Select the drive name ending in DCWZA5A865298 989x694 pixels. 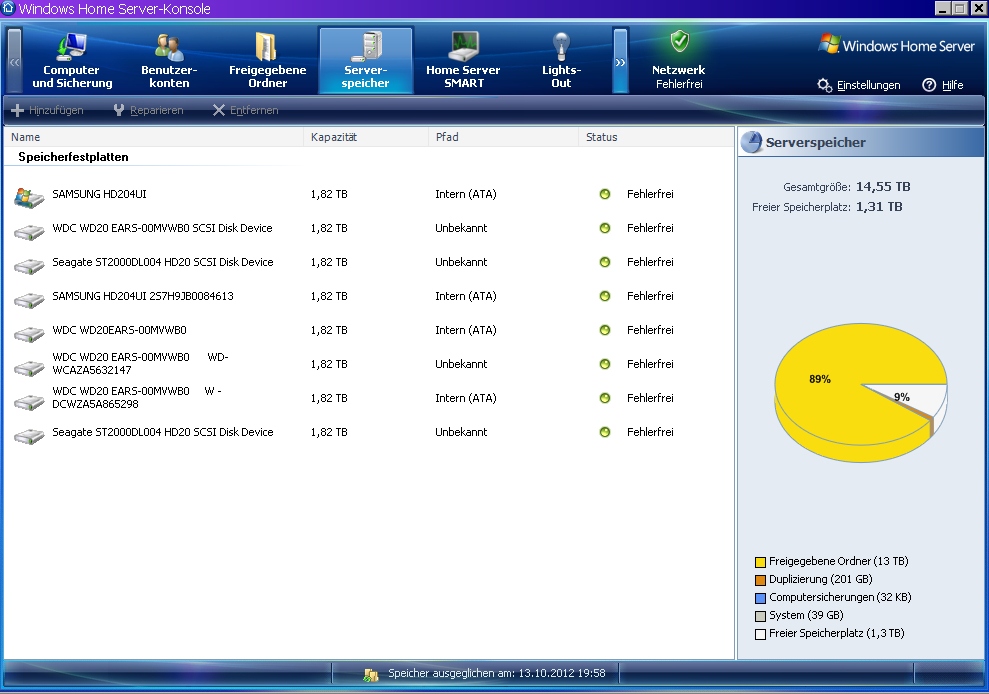pyautogui.click(x=137, y=397)
